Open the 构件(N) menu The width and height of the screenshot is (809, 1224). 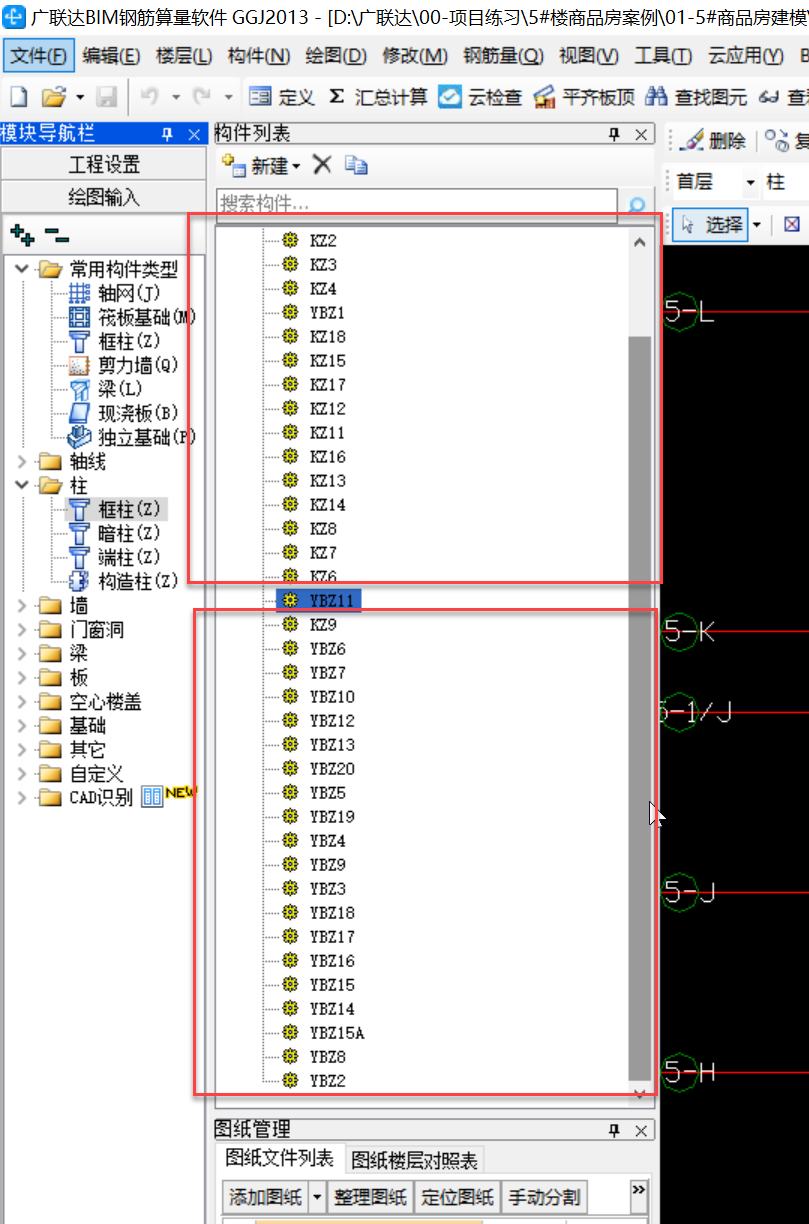(258, 56)
